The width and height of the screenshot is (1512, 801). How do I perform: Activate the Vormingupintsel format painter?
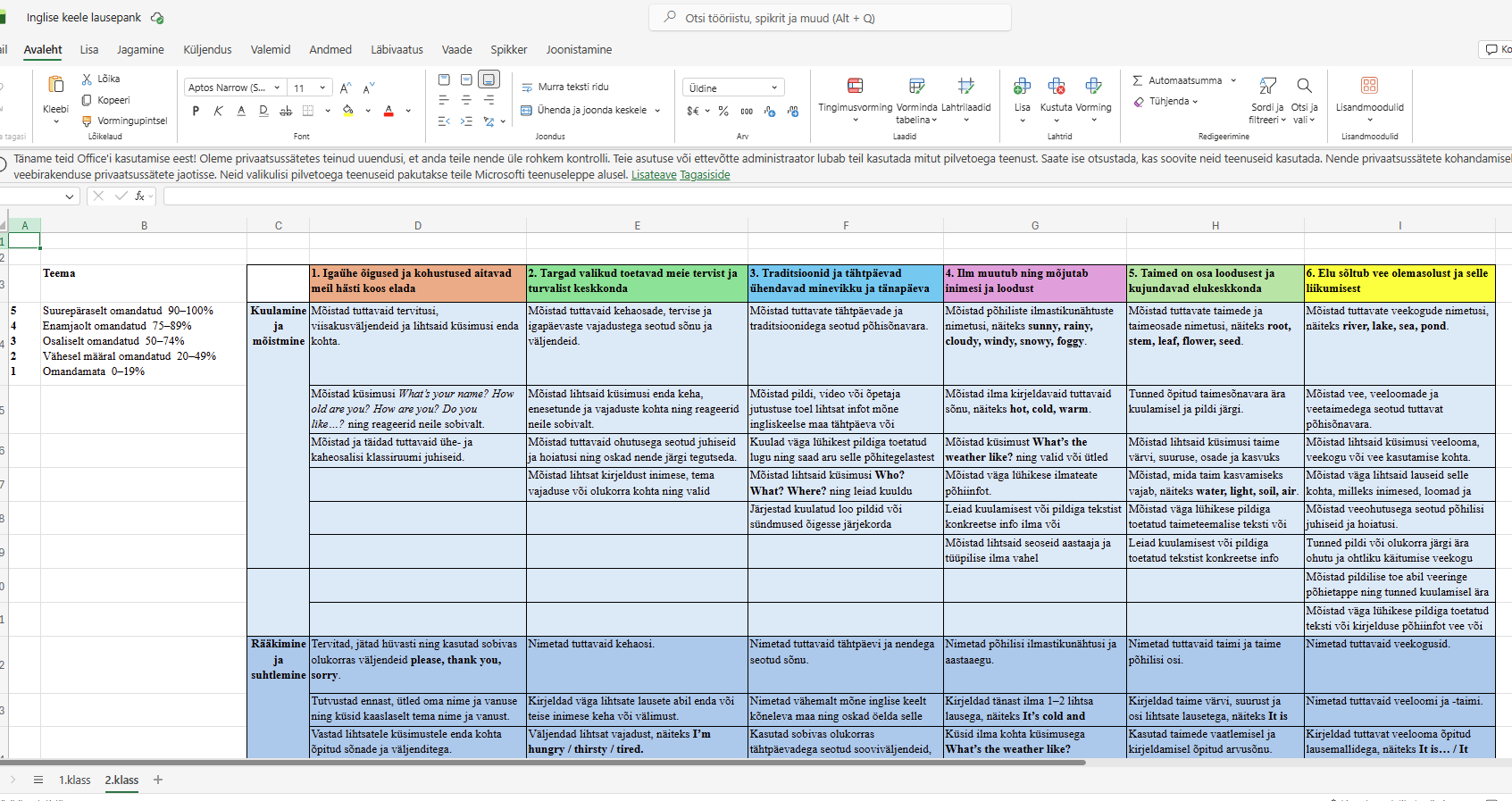(87, 121)
